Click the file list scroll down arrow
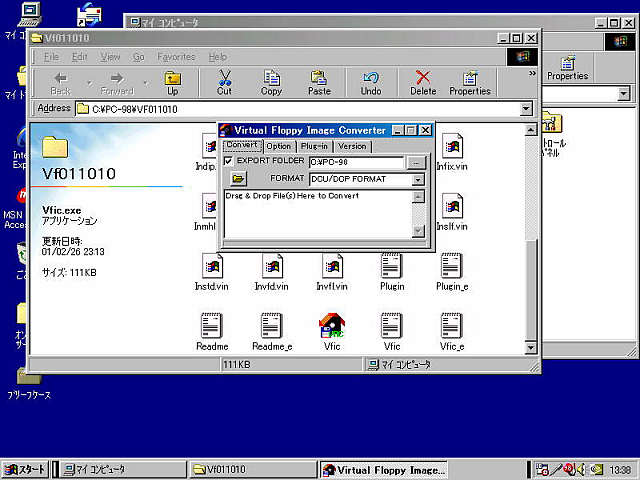This screenshot has height=480, width=640. (x=530, y=348)
